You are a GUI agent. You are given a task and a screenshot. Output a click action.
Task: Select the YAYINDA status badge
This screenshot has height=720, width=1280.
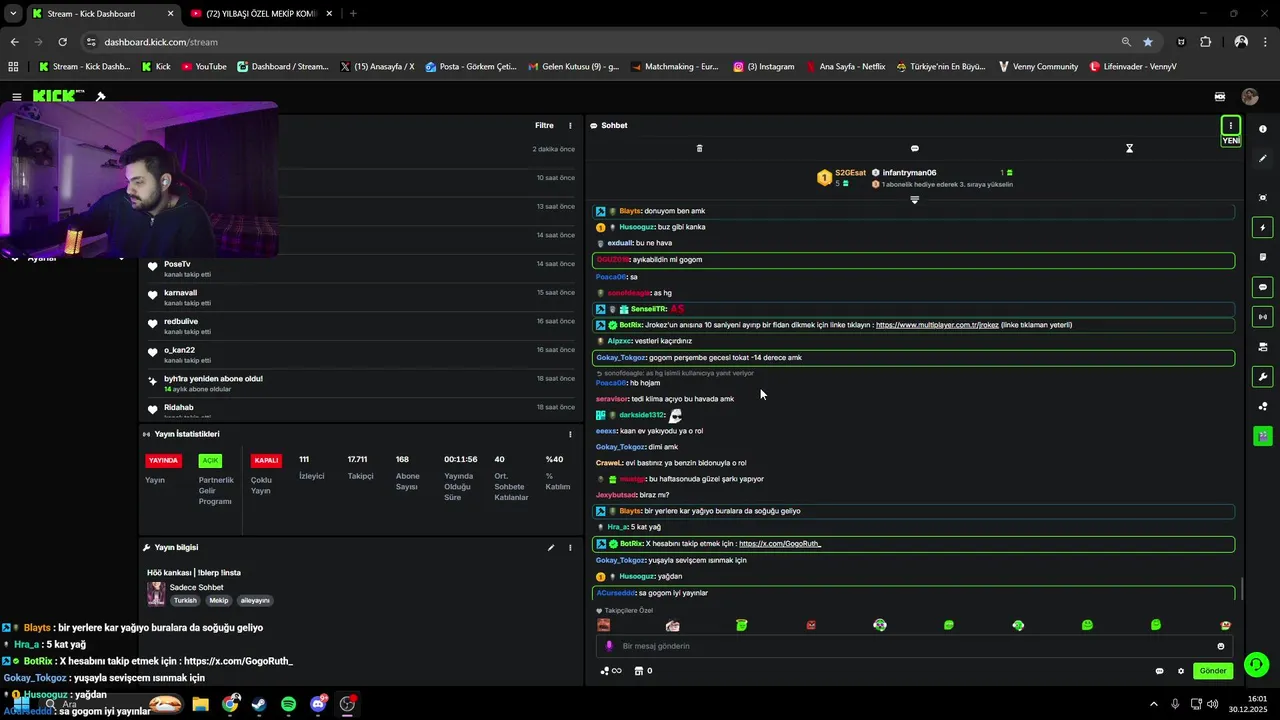tap(163, 461)
